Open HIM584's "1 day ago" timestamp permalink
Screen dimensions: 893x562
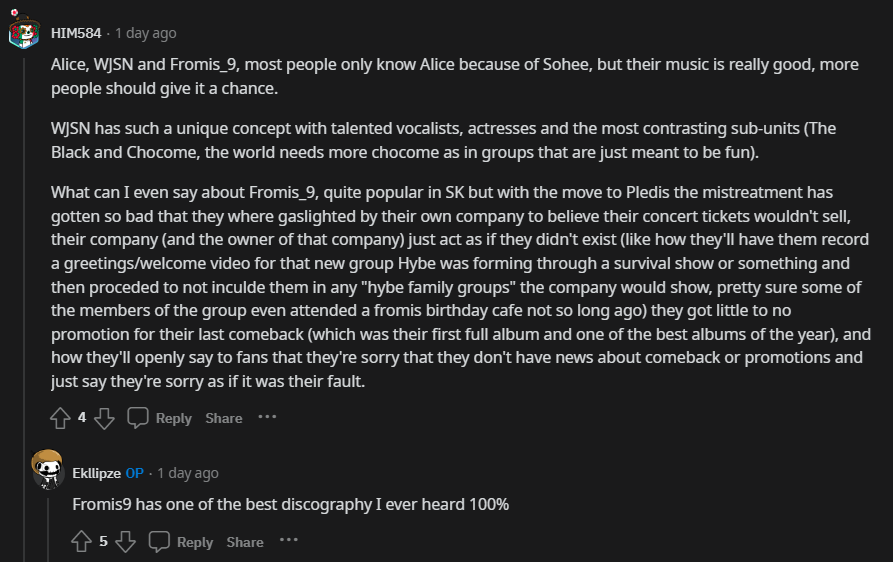click(x=146, y=33)
